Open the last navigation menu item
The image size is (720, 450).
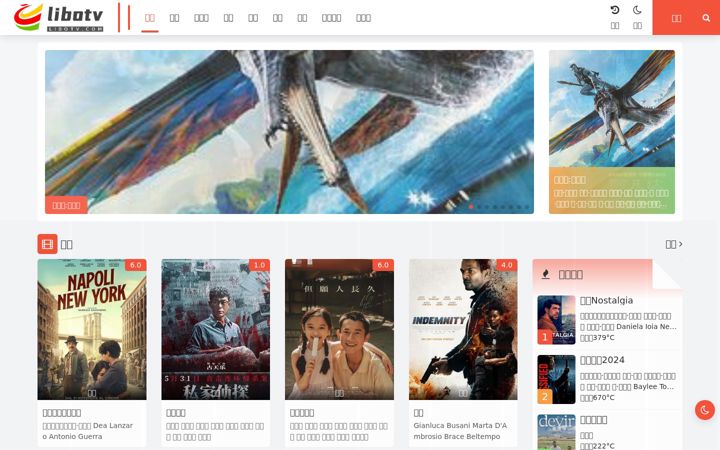[x=363, y=18]
